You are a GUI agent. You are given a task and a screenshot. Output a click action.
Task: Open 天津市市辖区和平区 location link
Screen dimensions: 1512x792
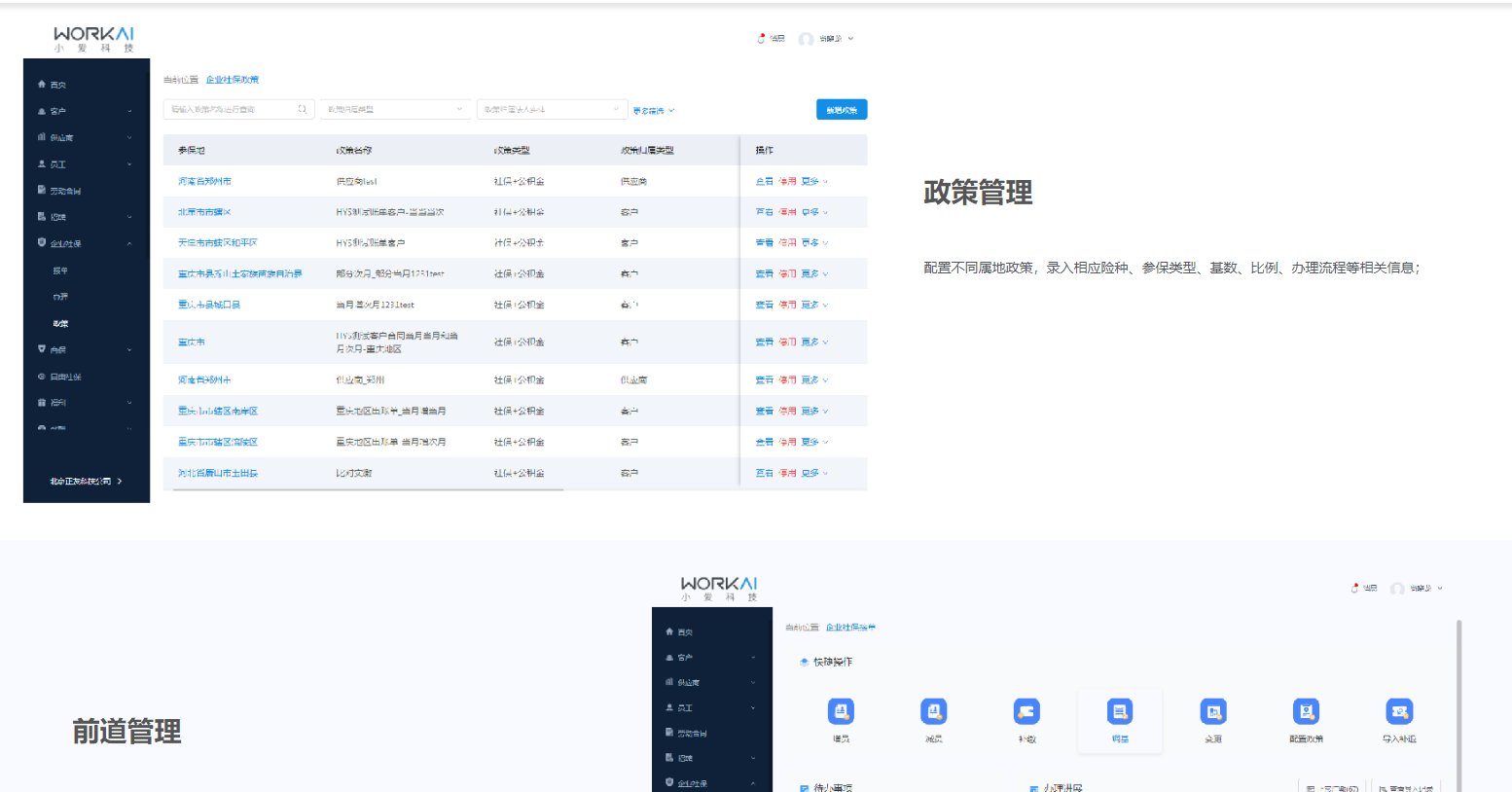[217, 243]
